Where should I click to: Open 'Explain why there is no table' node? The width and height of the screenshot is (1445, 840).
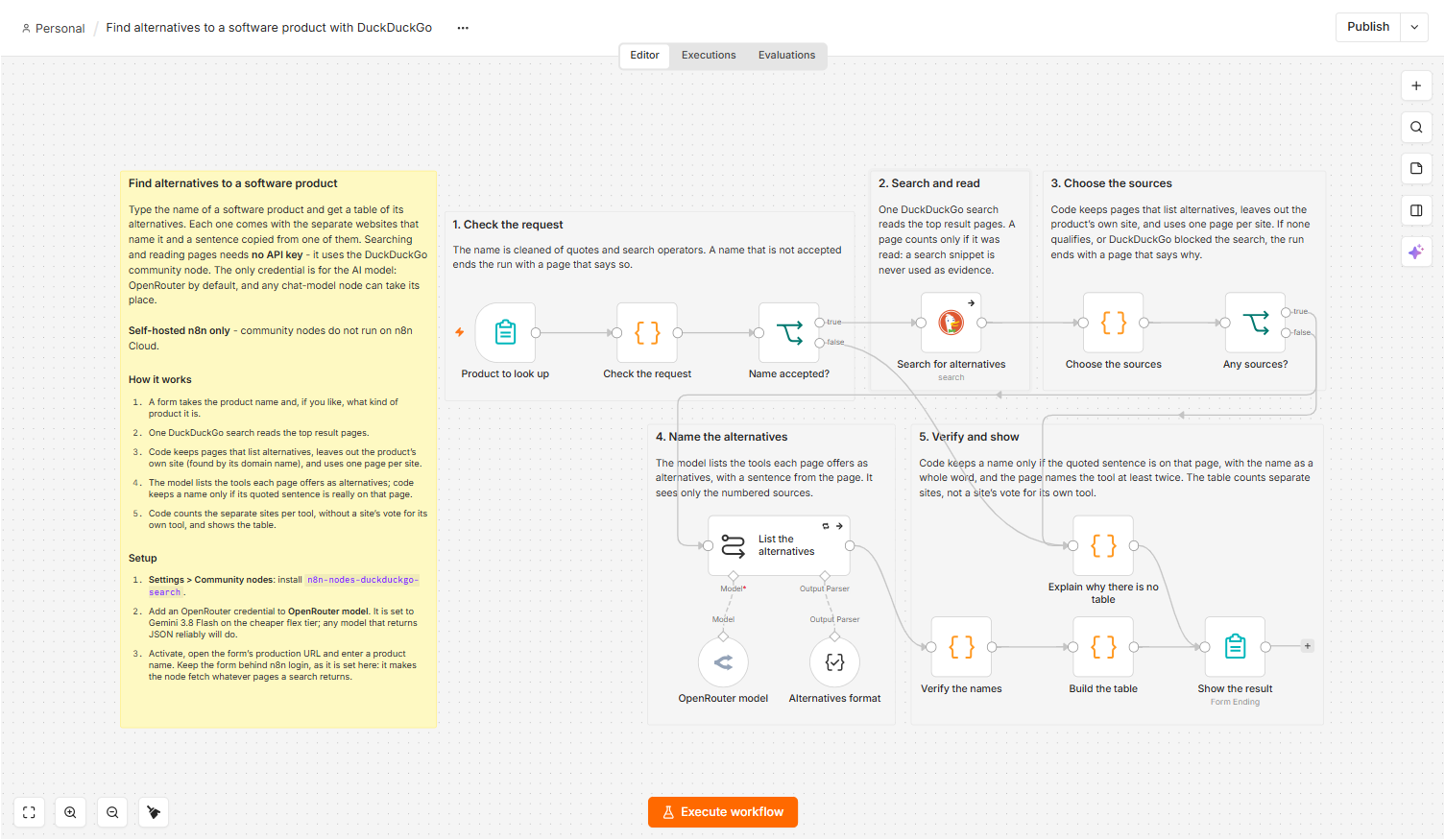[1103, 545]
